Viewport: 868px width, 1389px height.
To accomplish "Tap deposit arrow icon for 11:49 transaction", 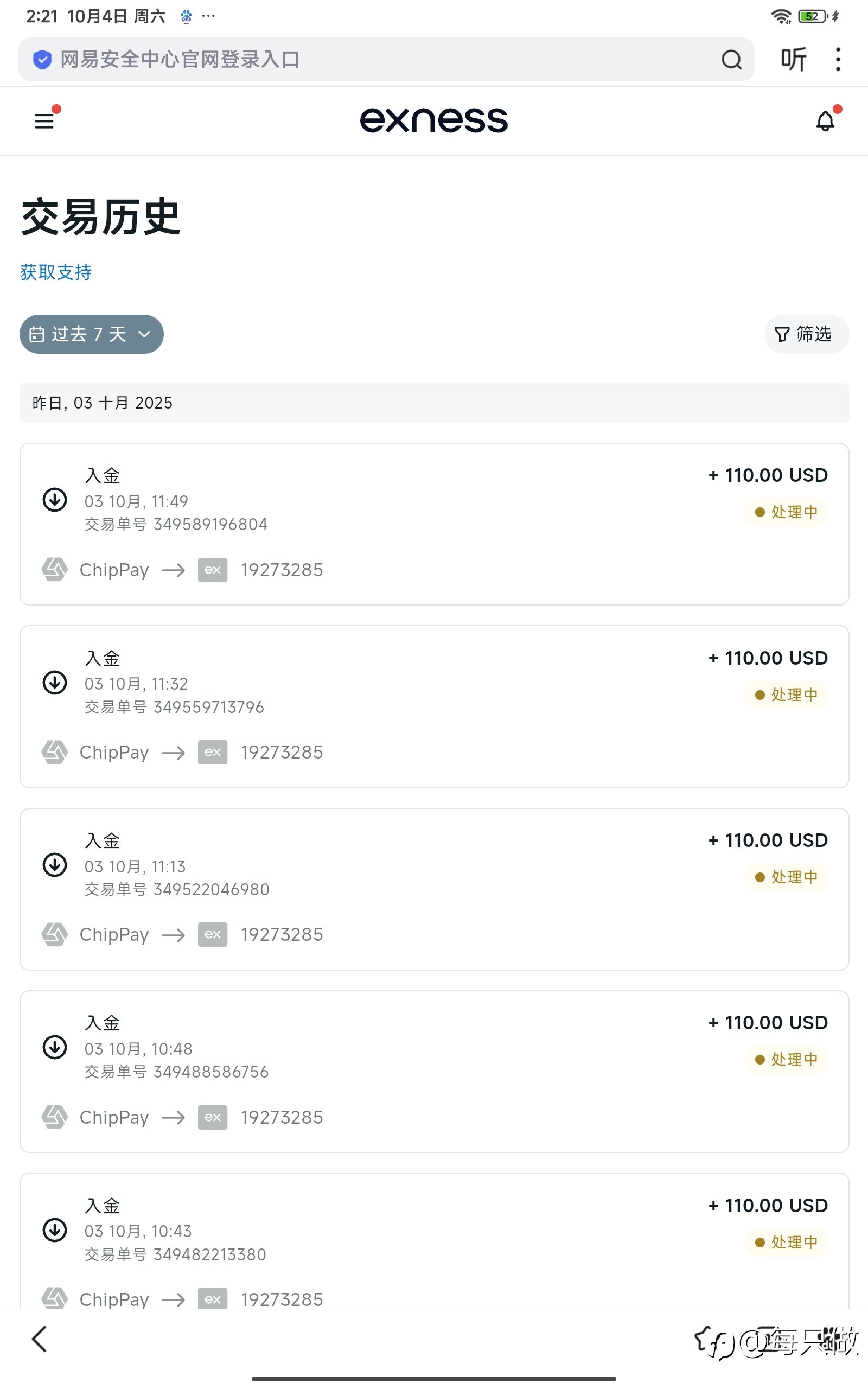I will click(55, 499).
